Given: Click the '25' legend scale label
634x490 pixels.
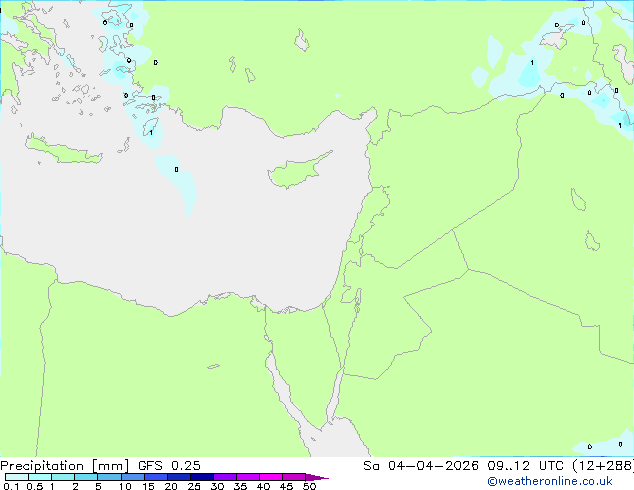Looking at the screenshot, I should (194, 486).
